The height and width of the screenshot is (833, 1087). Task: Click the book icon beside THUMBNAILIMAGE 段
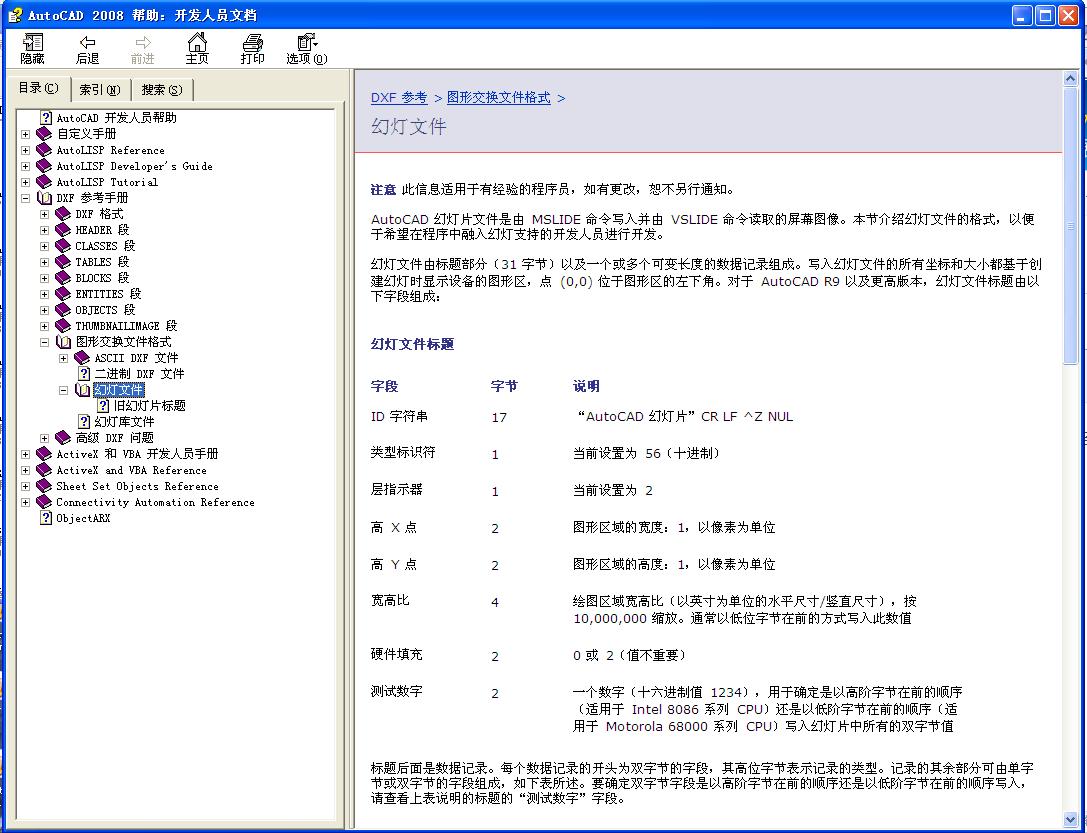[63, 326]
